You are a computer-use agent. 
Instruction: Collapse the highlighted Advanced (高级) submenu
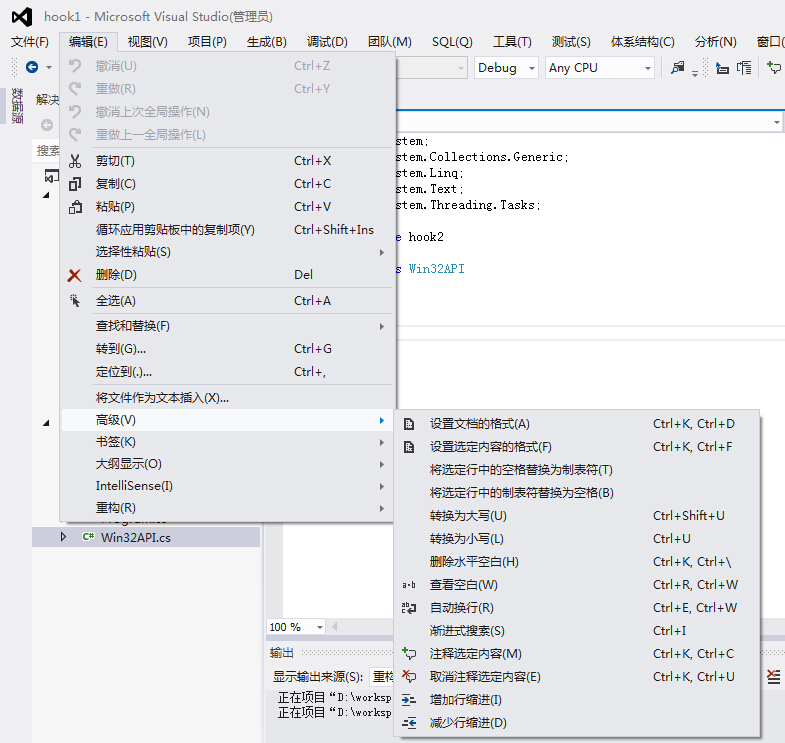click(227, 420)
